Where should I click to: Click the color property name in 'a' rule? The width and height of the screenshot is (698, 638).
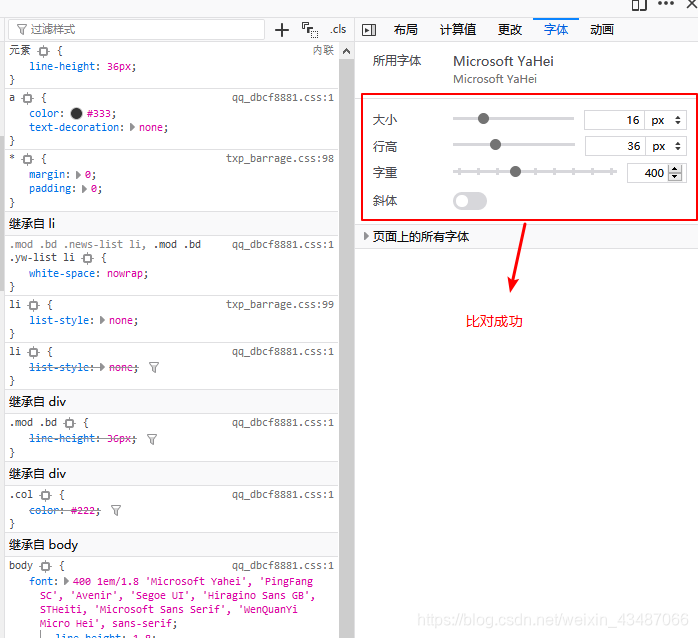click(x=45, y=114)
